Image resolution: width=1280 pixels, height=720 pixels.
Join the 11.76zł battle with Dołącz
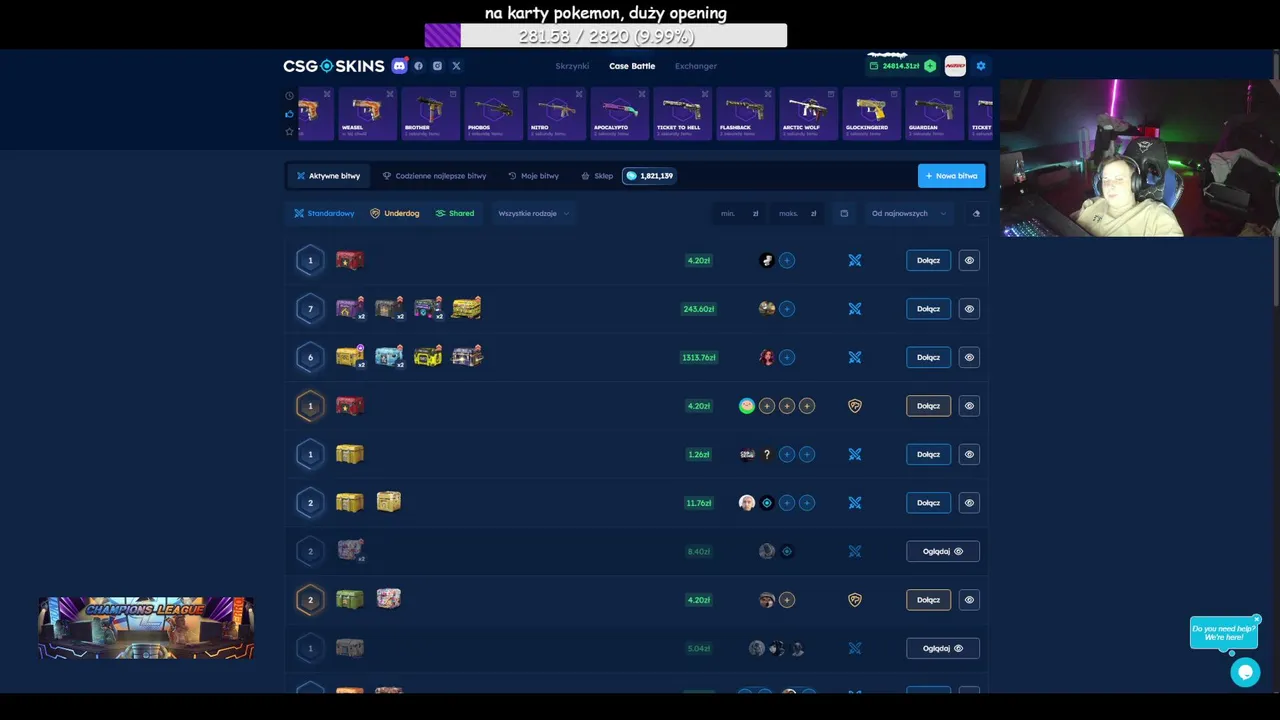pos(928,503)
